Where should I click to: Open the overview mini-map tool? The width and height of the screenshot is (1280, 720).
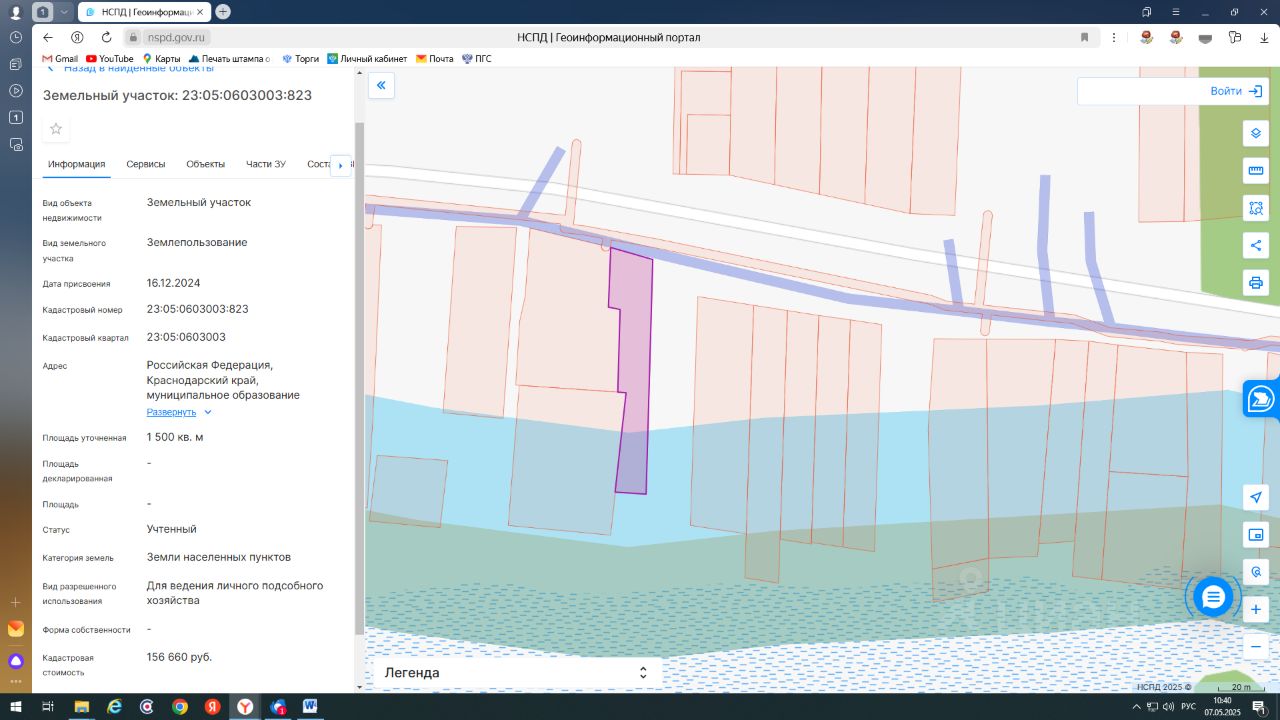coord(1256,534)
